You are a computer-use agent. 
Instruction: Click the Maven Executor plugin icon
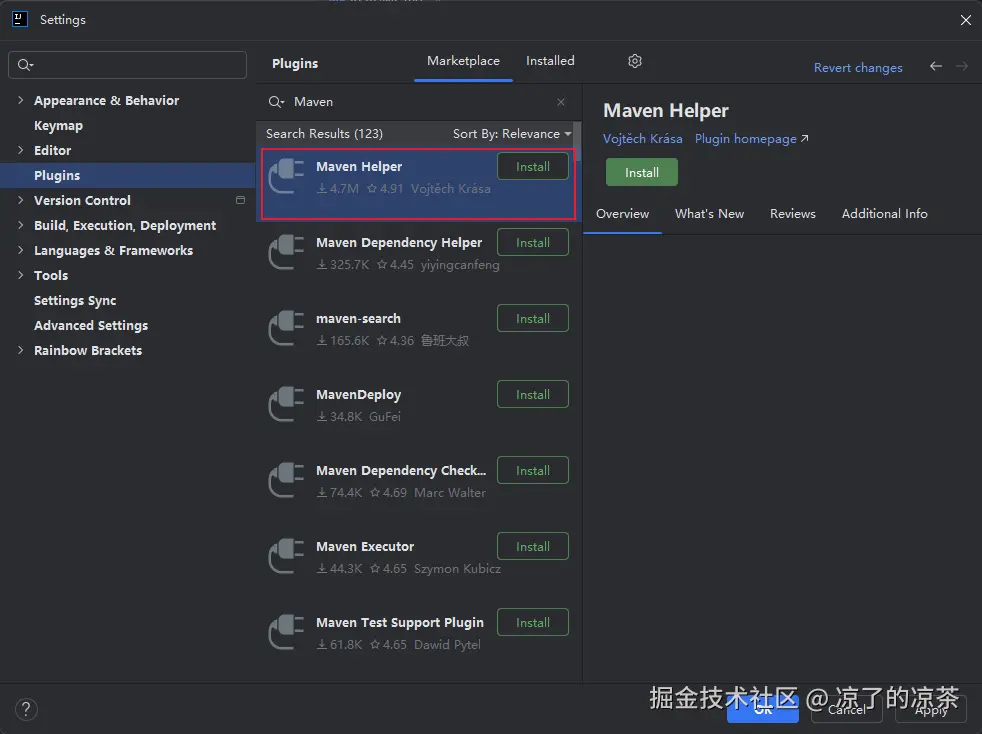click(286, 556)
